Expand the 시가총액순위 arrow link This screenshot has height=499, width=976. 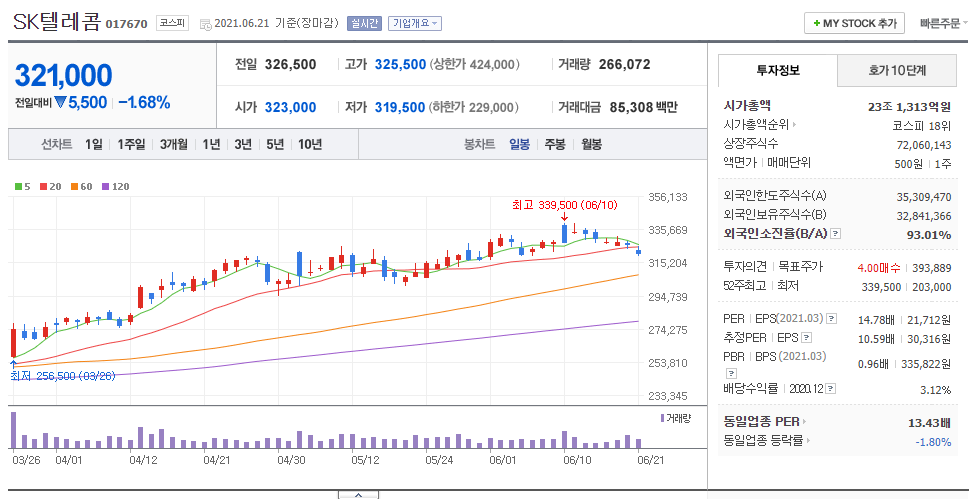(794, 124)
